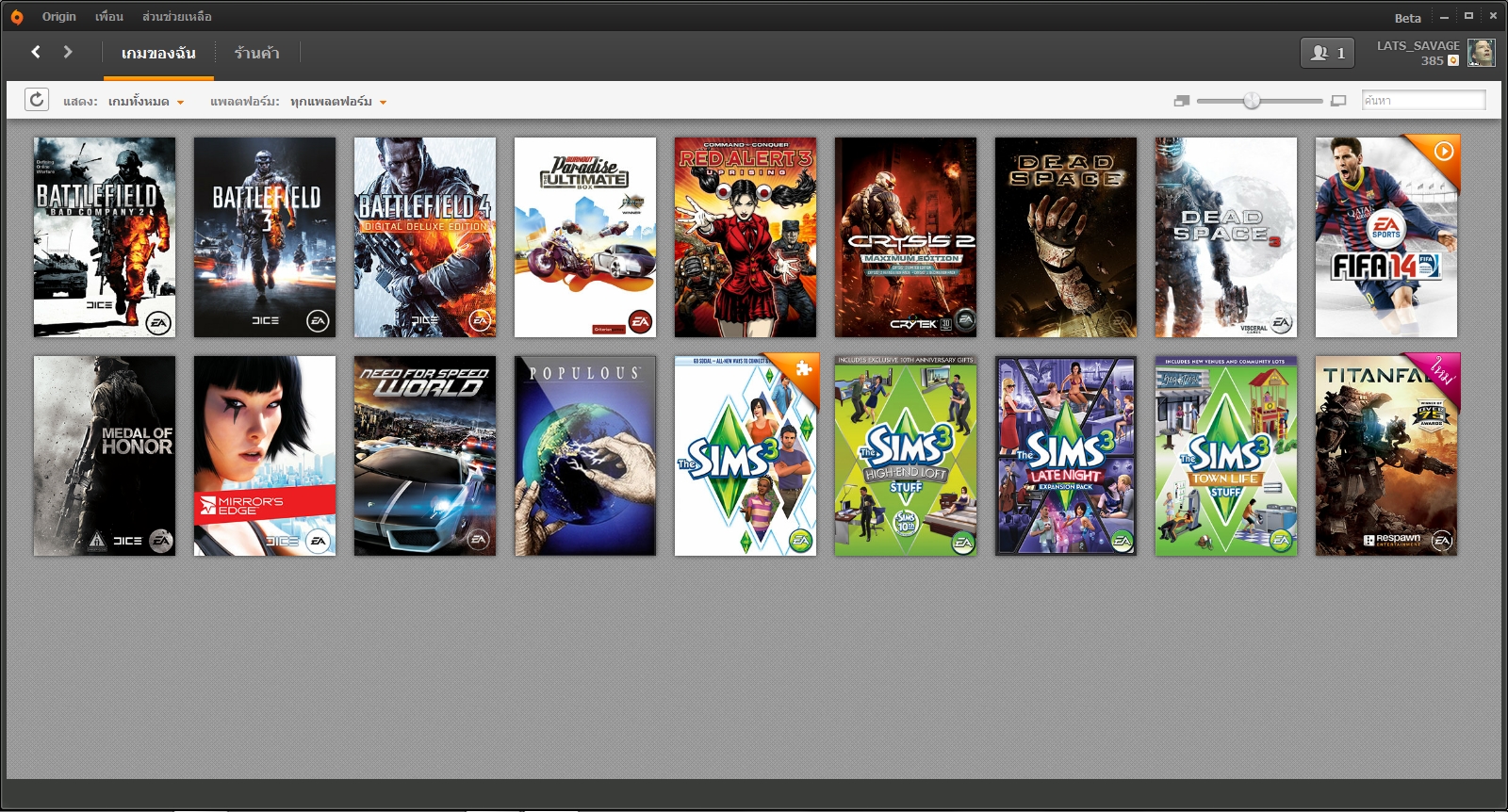Screen dimensions: 1508x812
Task: Adjust the tile size slider handle
Action: click(x=1252, y=101)
